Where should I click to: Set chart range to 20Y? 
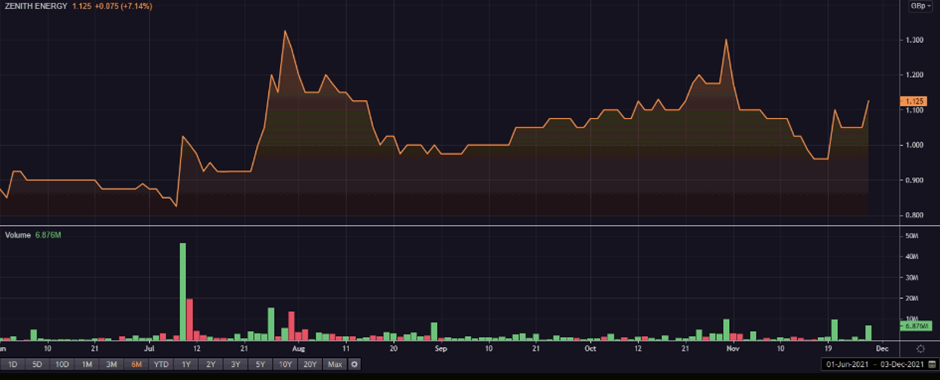point(310,364)
